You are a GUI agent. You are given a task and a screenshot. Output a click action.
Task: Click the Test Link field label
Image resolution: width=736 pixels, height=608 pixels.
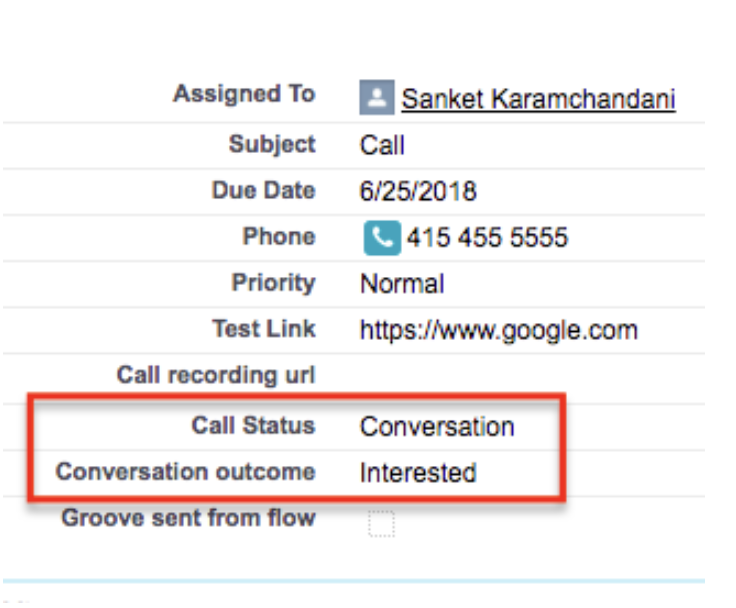coord(263,329)
